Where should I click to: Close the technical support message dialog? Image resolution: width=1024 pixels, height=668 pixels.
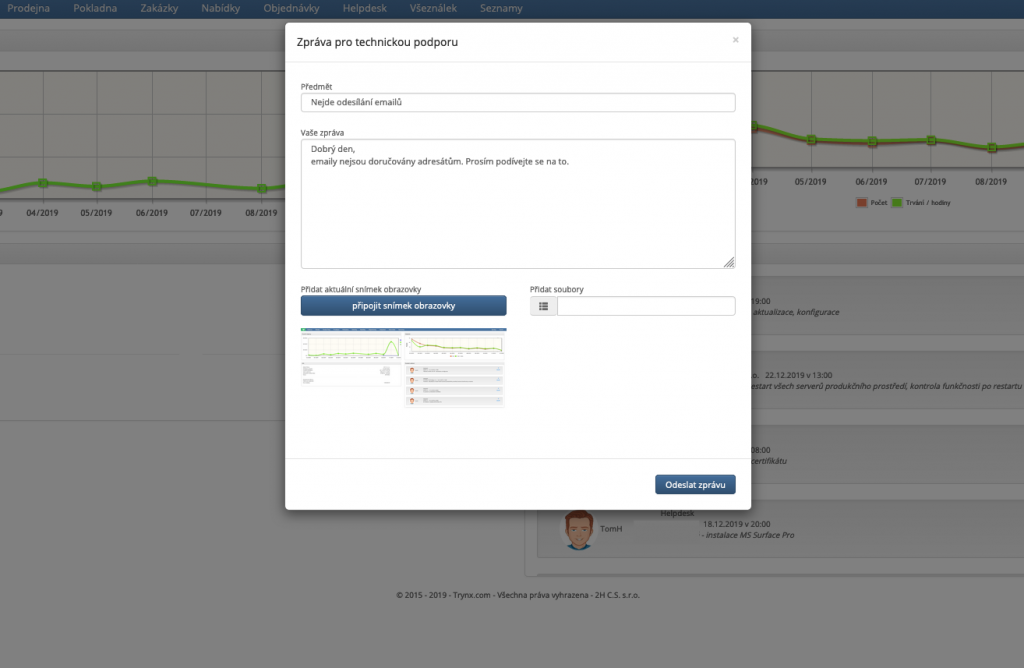click(735, 40)
